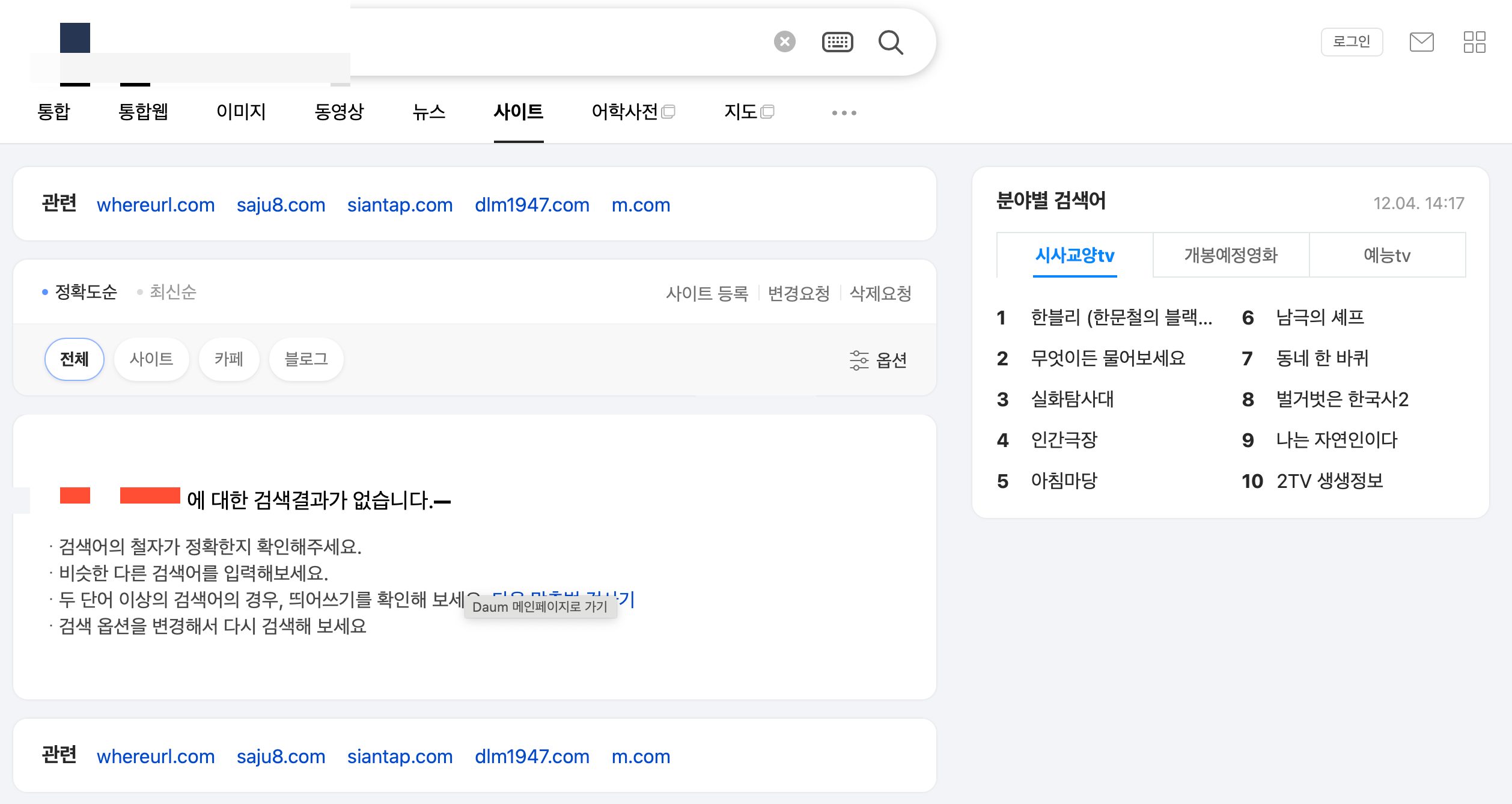The height and width of the screenshot is (804, 1512).
Task: Click the 사이트 등록 link
Action: (x=707, y=293)
